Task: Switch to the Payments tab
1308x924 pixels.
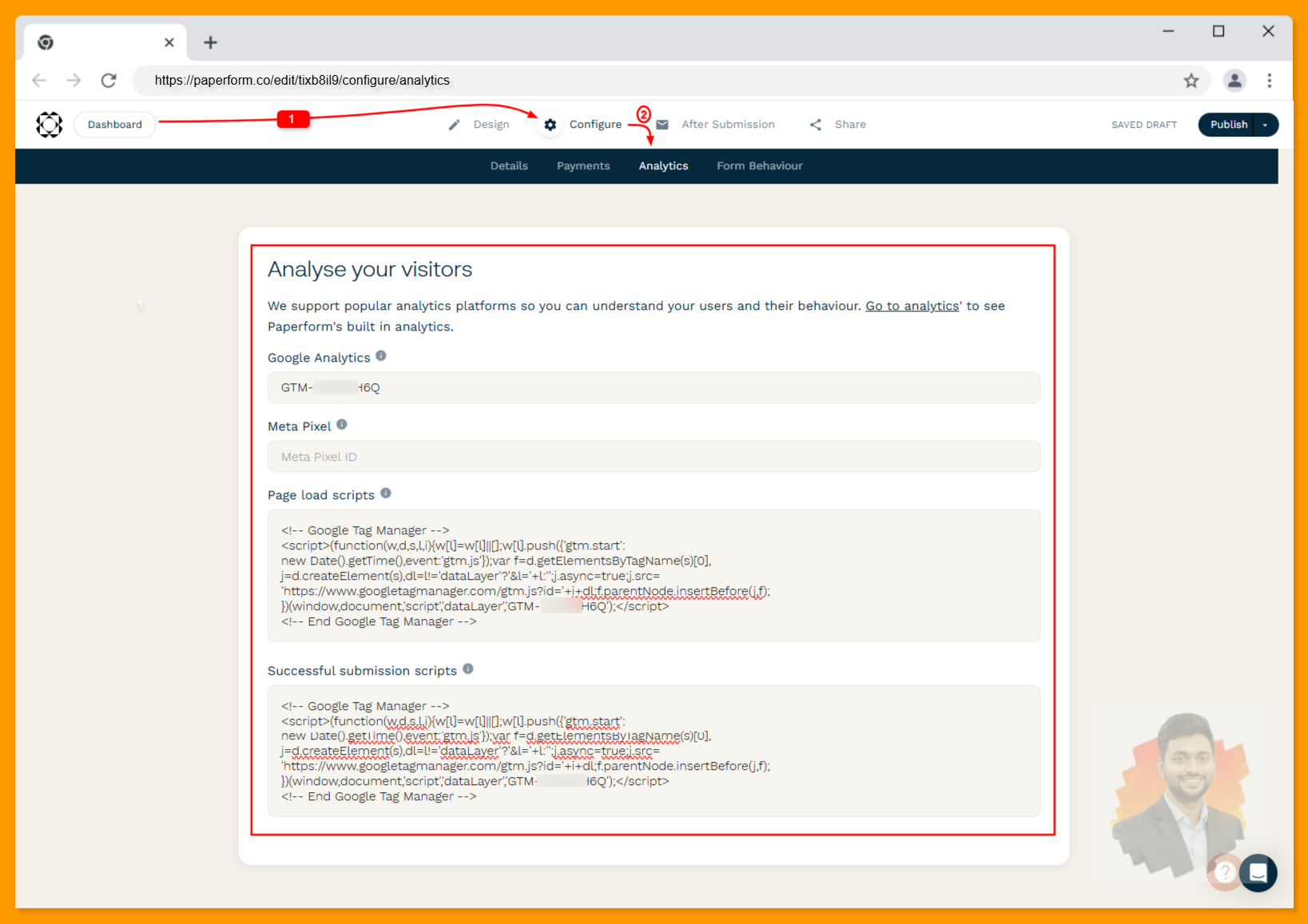Action: [x=583, y=165]
